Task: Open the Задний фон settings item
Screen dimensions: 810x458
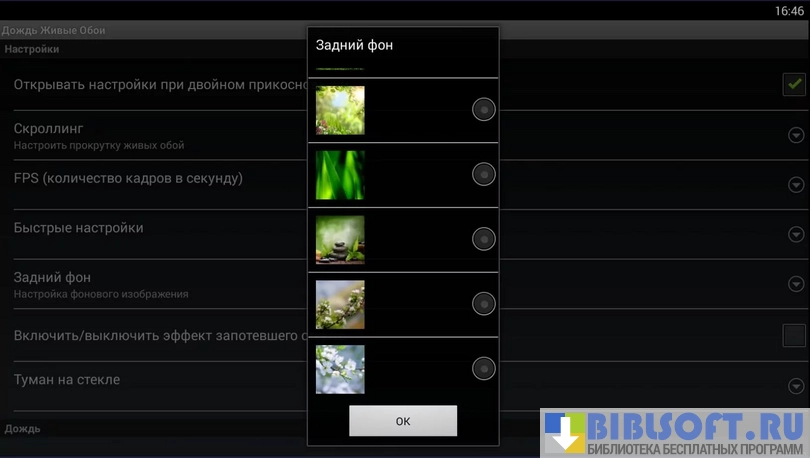Action: pyautogui.click(x=150, y=284)
